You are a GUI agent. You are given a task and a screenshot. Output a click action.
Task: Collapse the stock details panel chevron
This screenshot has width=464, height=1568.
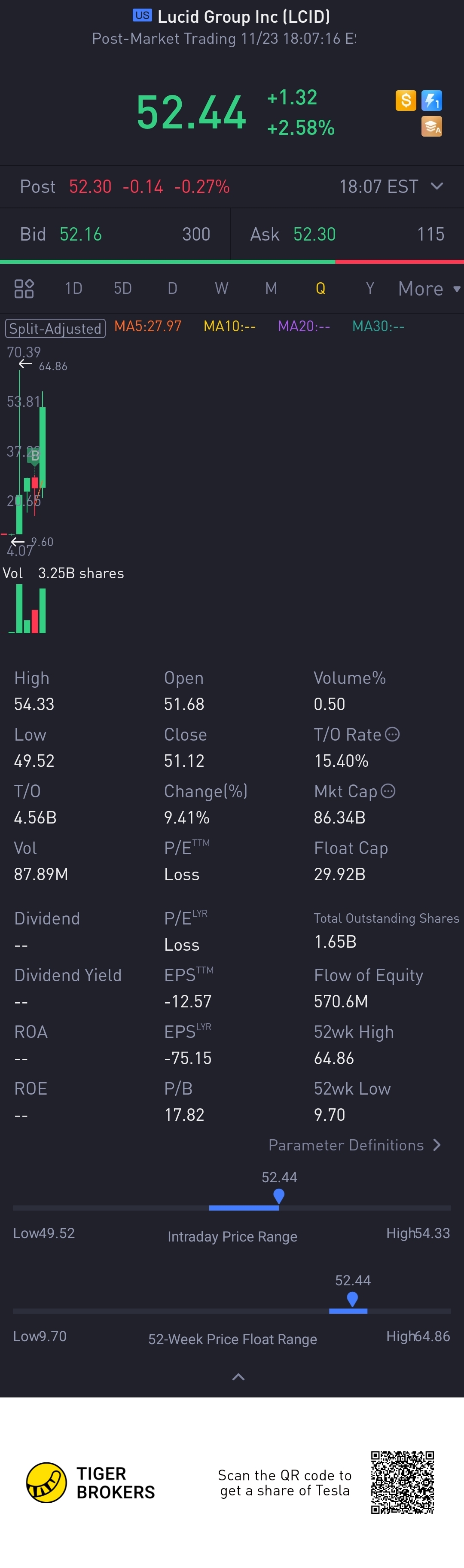(238, 1377)
